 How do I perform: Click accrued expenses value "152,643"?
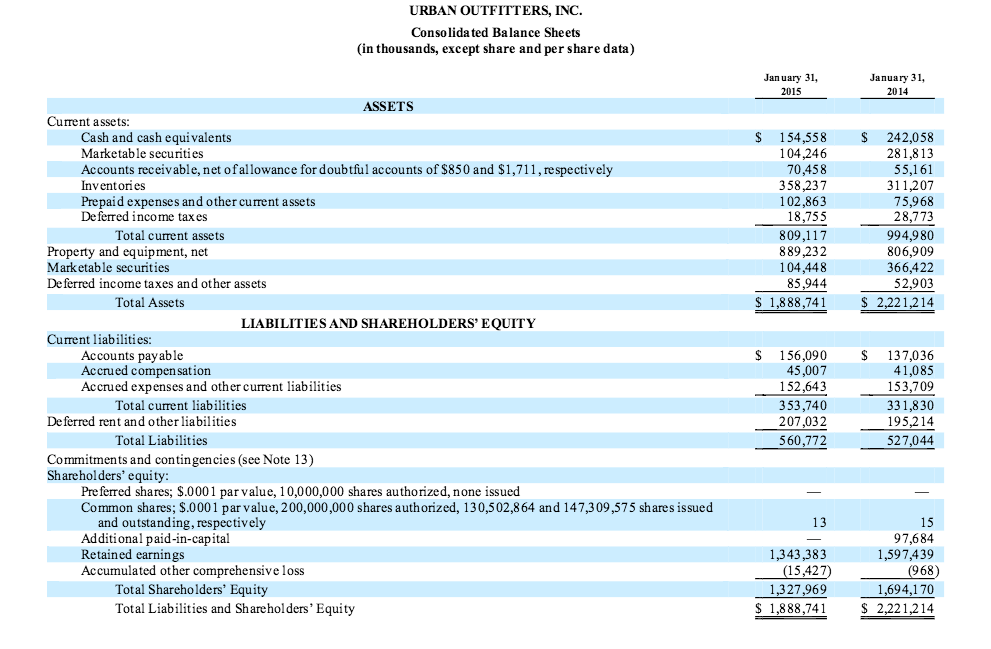coord(803,386)
